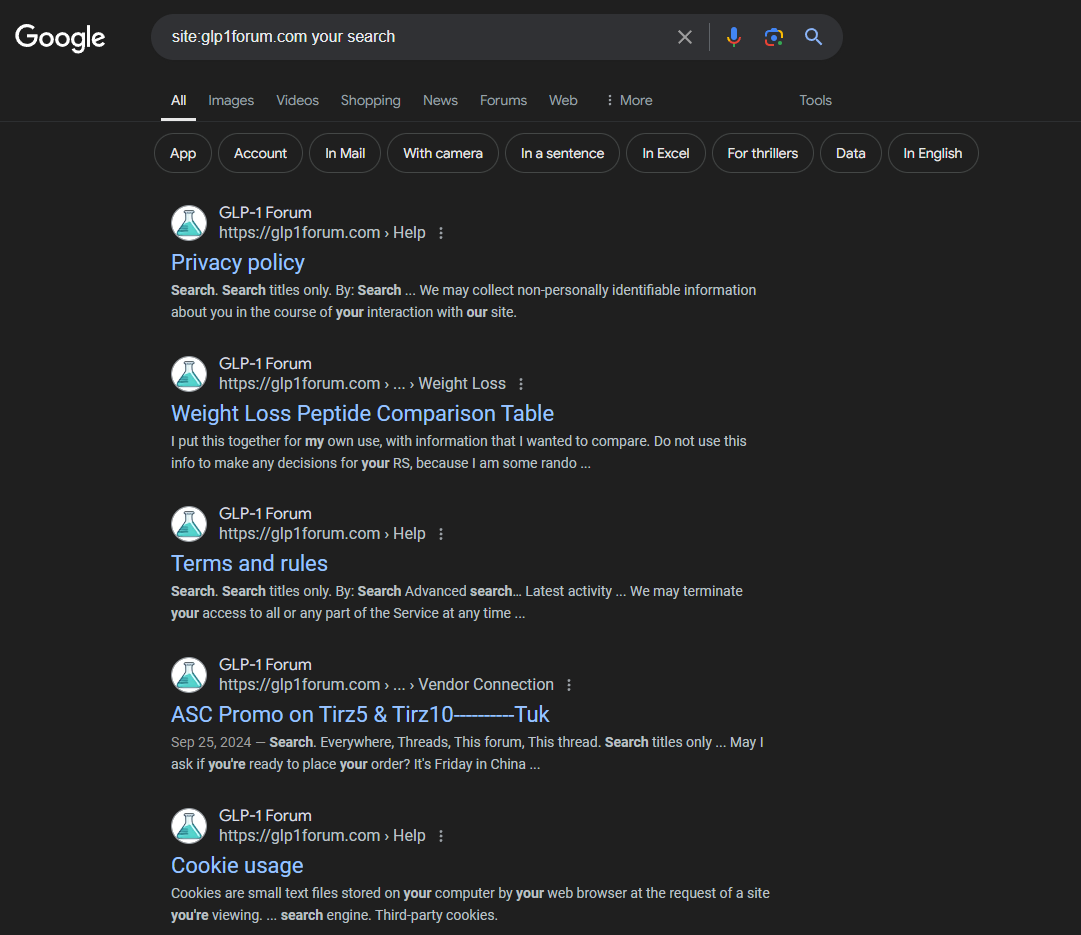Open three-dot menu for Terms and rules result
This screenshot has width=1081, height=935.
pos(441,534)
